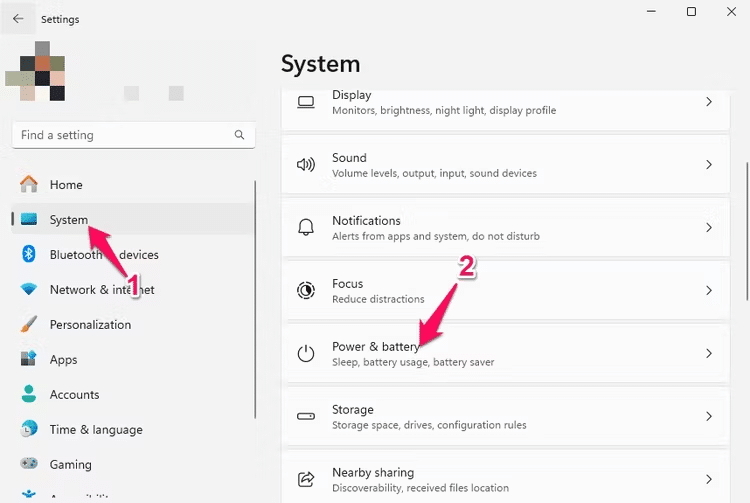Click the user profile picture
This screenshot has width=750, height=503.
(x=36, y=70)
